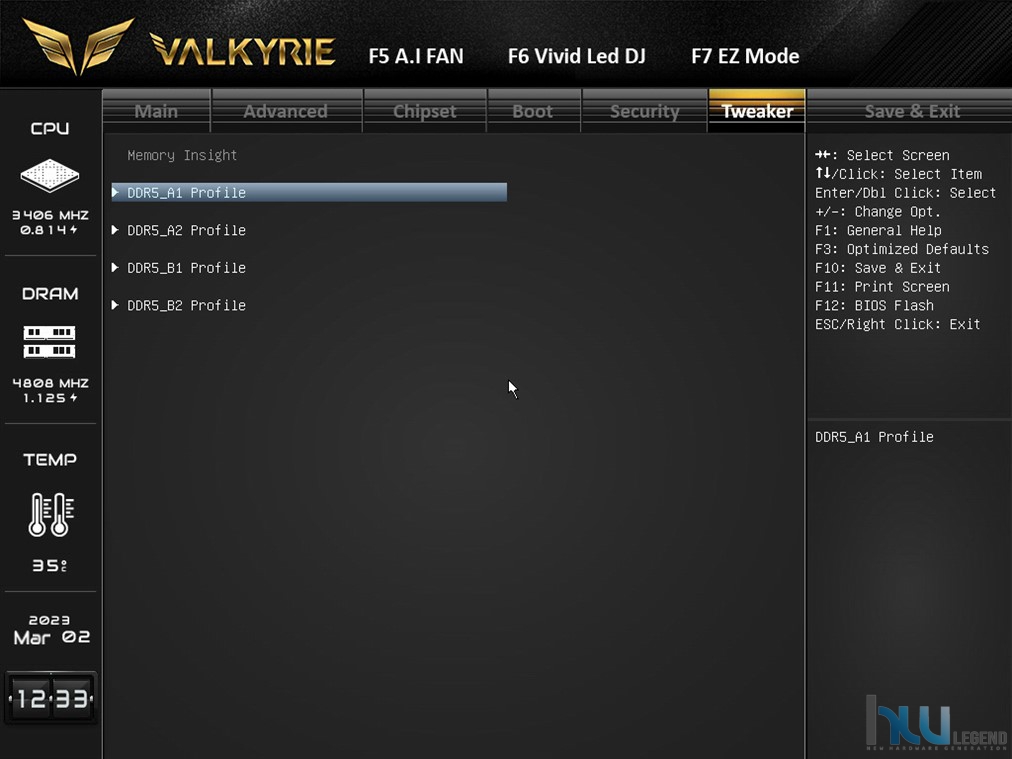1012x759 pixels.
Task: Open the DDR5_B2 Profile entry
Action: coord(187,305)
